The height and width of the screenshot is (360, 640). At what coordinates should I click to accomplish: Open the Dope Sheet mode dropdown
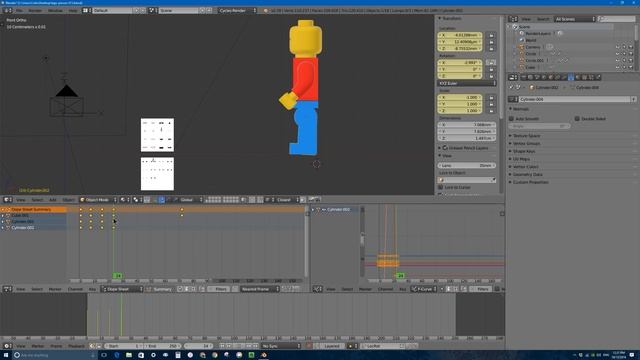pos(122,289)
